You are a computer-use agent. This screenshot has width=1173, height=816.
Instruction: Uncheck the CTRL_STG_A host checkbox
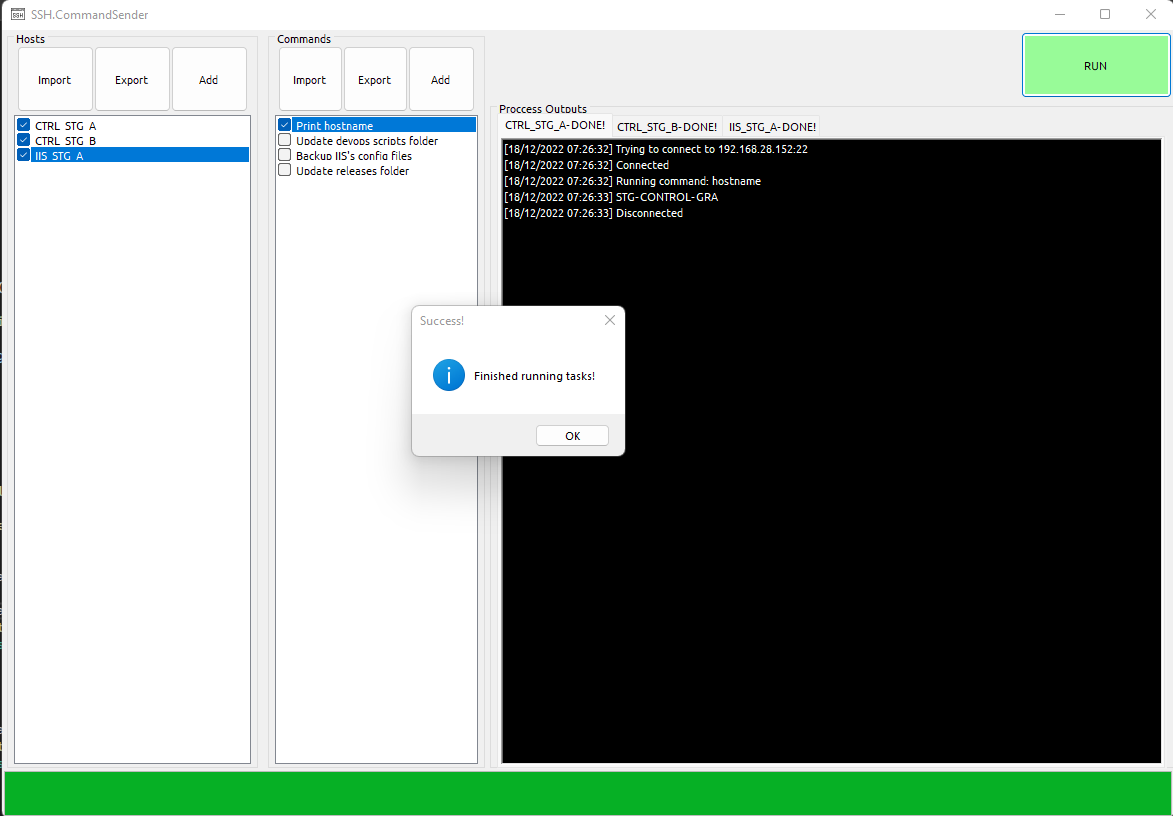(x=23, y=125)
